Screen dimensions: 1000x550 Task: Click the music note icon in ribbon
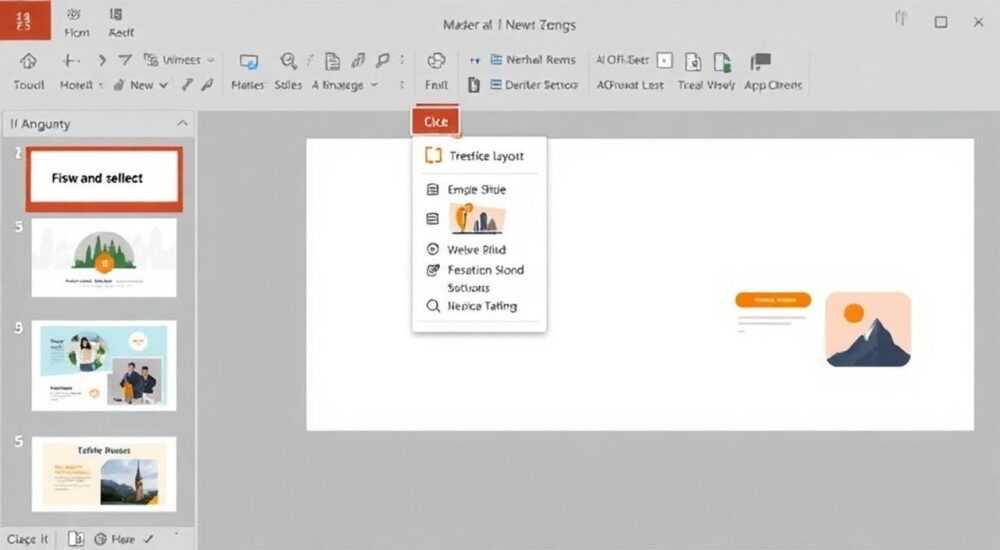click(x=358, y=60)
